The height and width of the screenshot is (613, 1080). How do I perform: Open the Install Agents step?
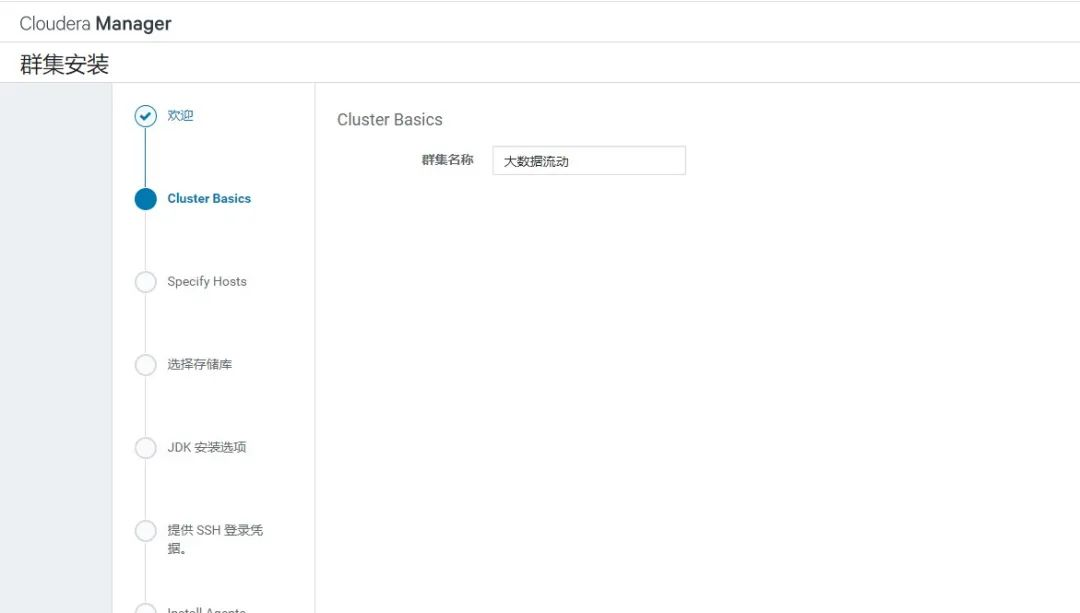[x=213, y=610]
